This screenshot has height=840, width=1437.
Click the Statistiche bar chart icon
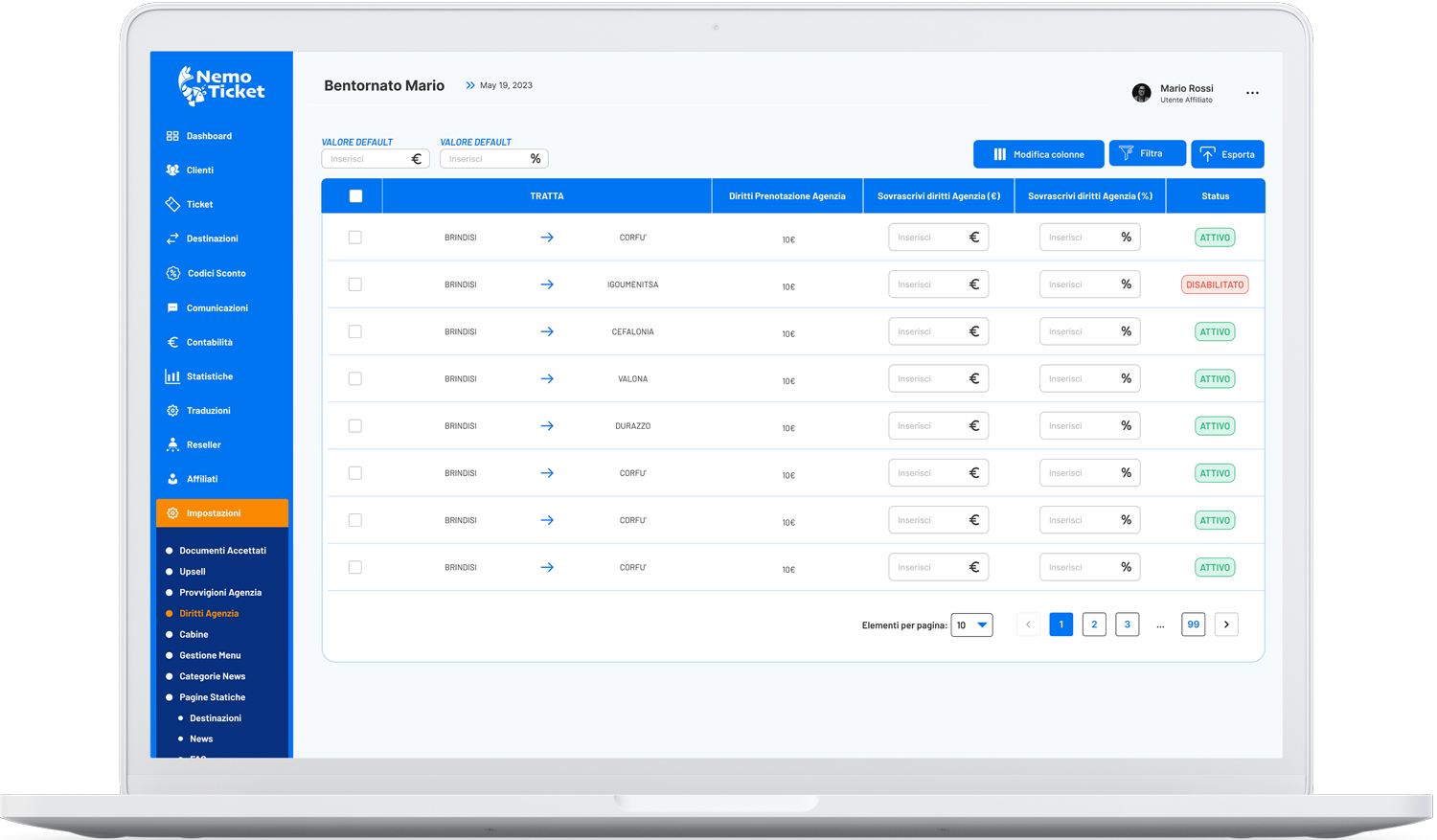(x=172, y=376)
